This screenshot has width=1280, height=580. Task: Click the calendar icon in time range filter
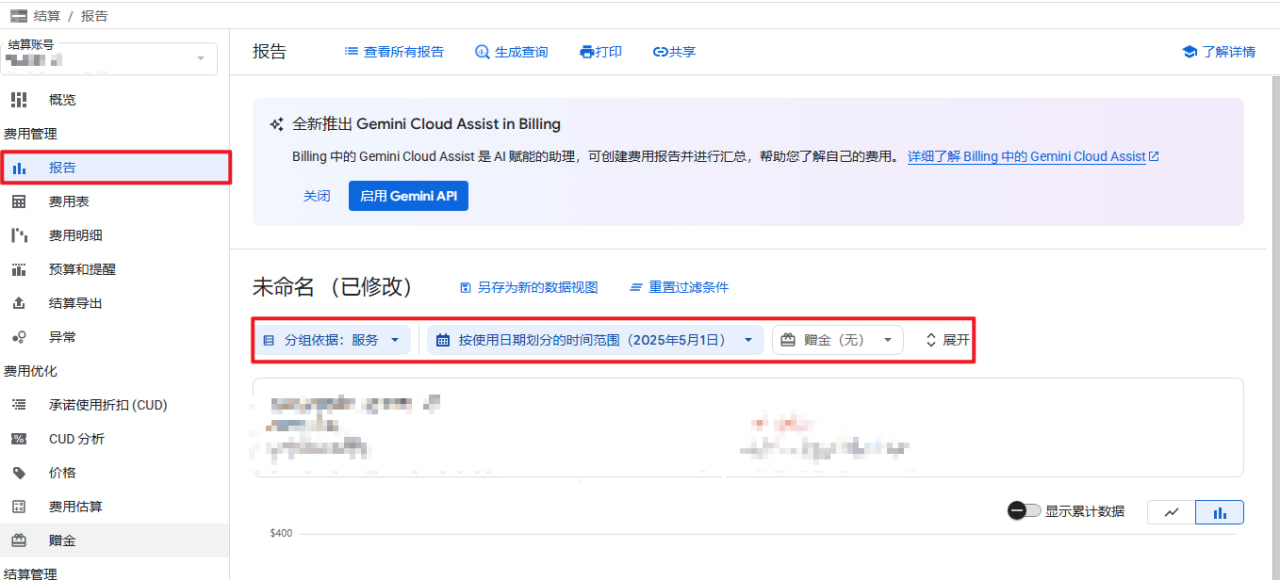(x=443, y=340)
